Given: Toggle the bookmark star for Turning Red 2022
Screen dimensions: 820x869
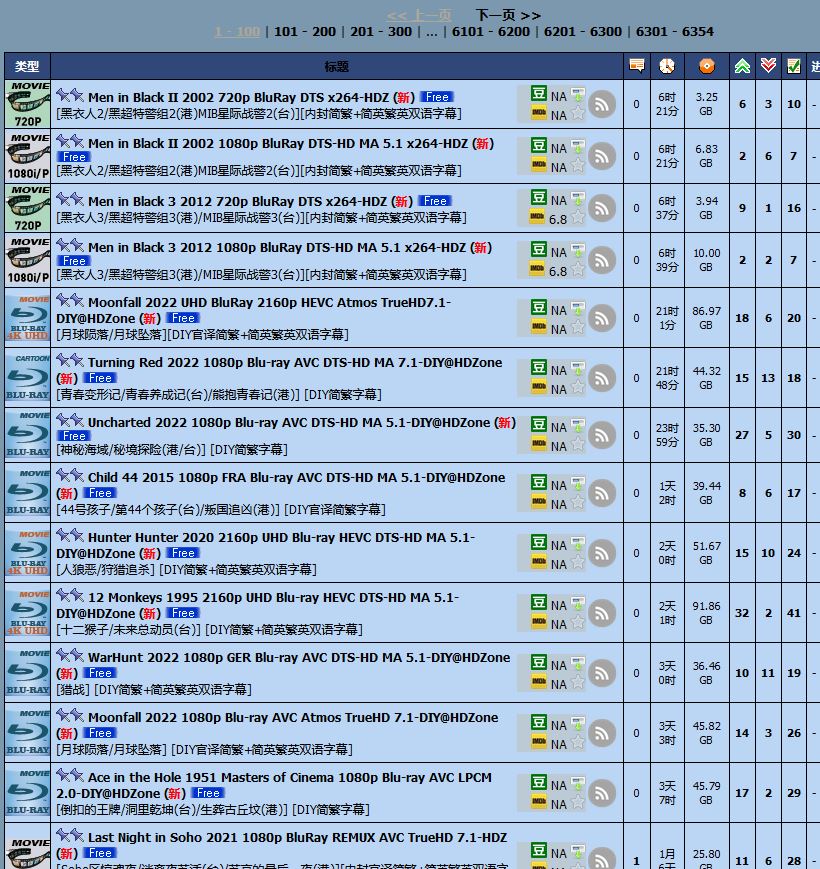Looking at the screenshot, I should (578, 387).
